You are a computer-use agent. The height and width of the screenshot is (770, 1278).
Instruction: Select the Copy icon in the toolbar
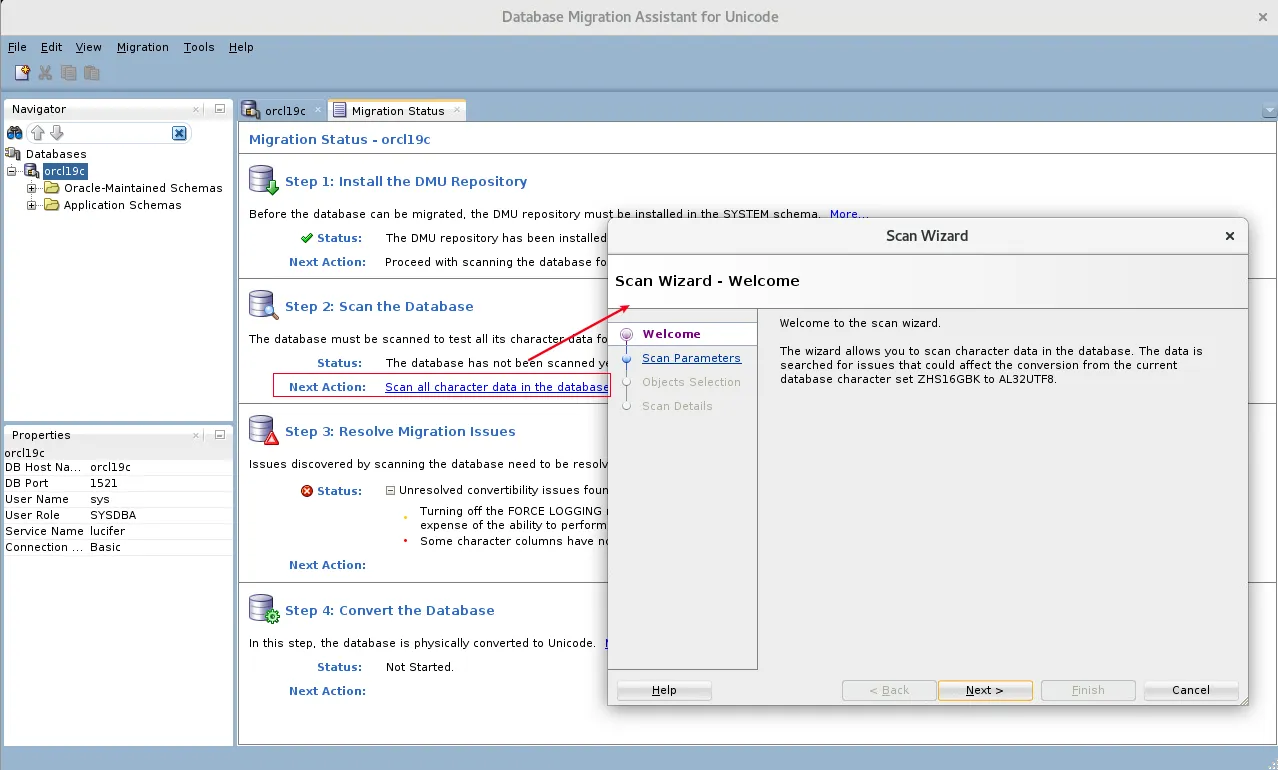click(x=67, y=72)
